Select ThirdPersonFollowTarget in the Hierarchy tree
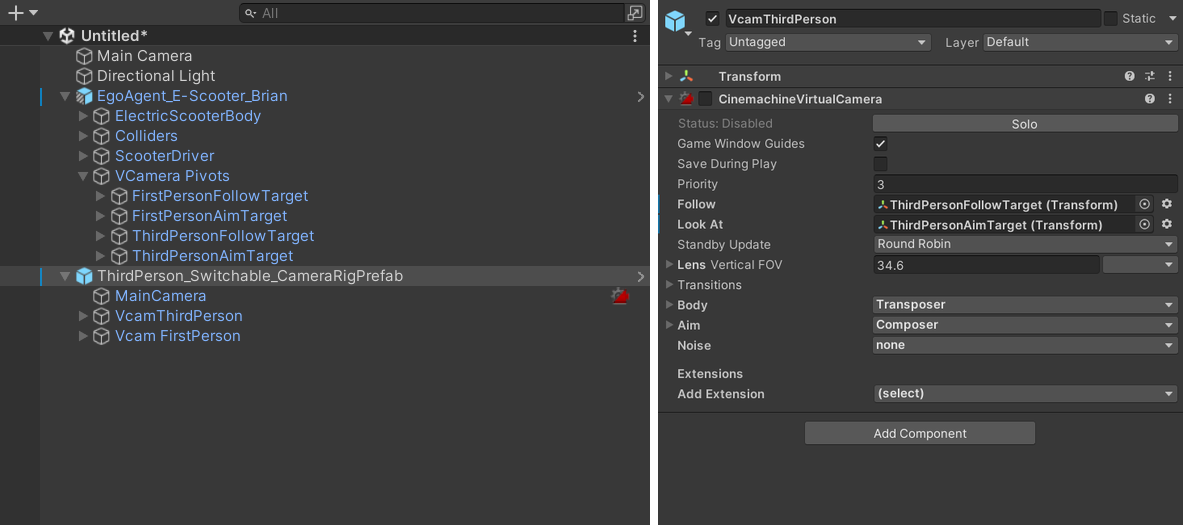 click(x=223, y=236)
